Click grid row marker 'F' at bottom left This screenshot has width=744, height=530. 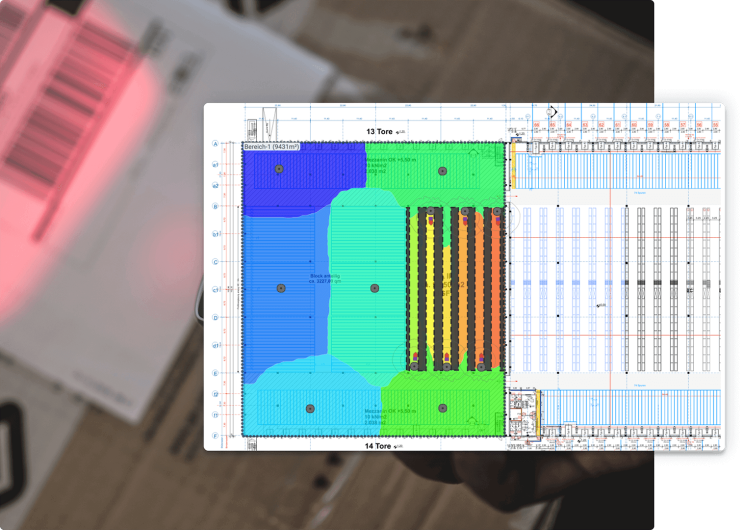pyautogui.click(x=215, y=437)
